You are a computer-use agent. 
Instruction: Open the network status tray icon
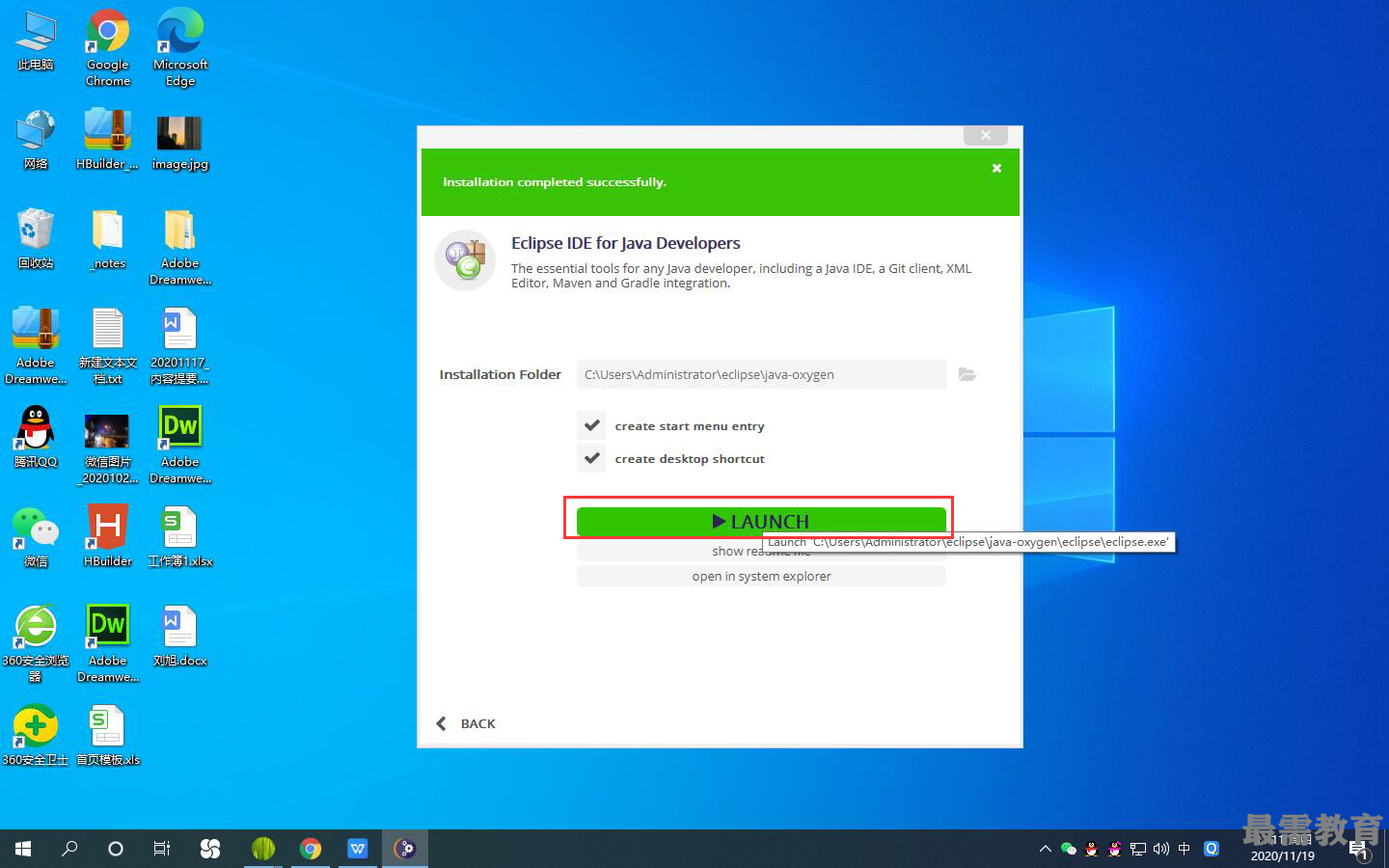(x=1138, y=849)
